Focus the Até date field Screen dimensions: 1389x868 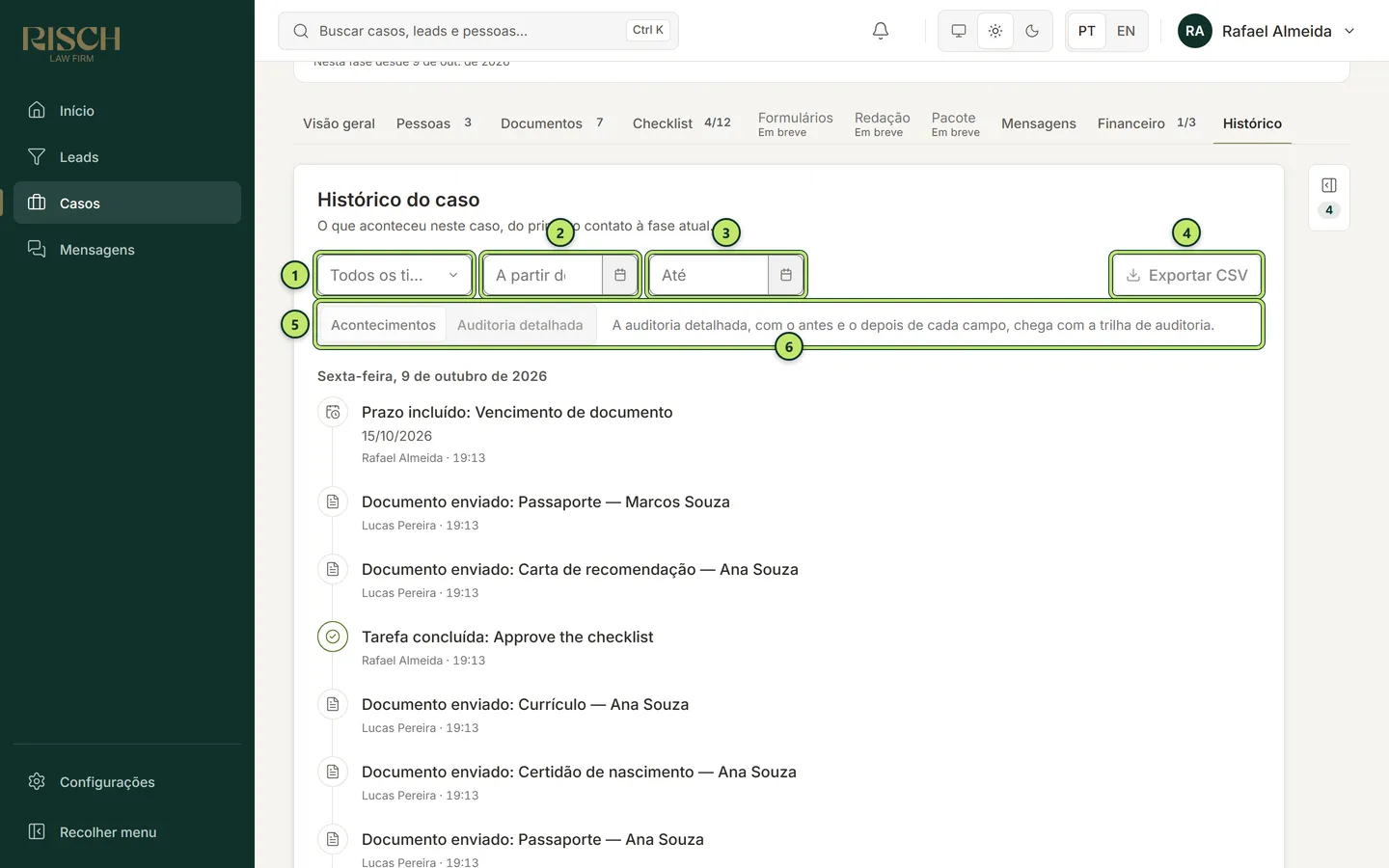708,275
